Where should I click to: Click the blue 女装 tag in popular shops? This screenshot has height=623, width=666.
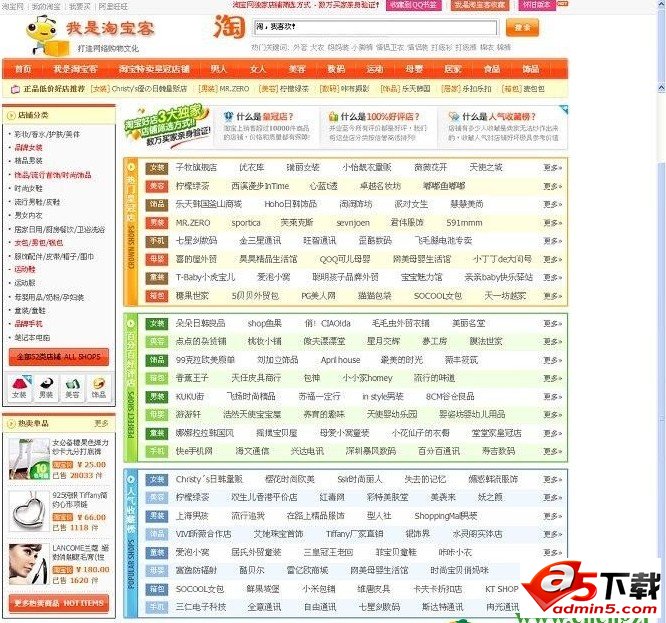click(157, 479)
